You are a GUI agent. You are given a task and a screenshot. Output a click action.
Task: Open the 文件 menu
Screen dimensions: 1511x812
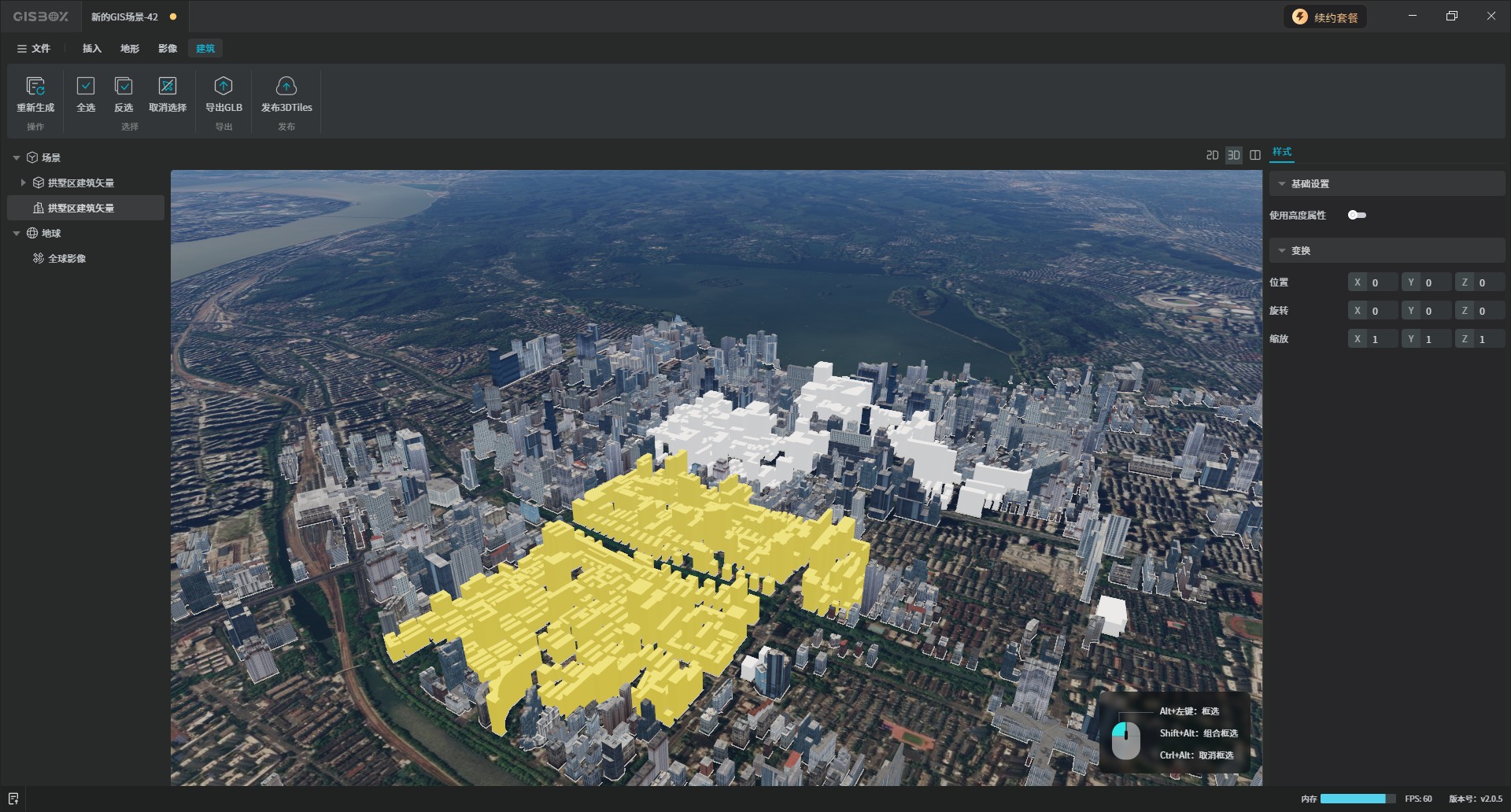pyautogui.click(x=34, y=49)
